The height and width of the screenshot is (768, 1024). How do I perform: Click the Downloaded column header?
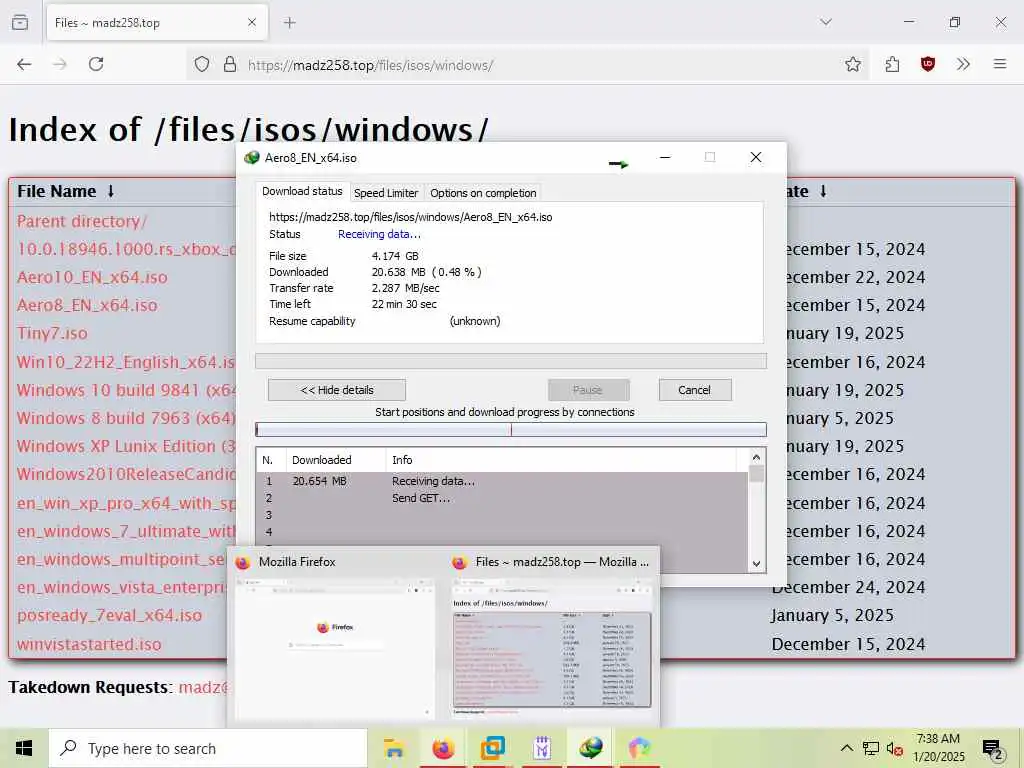(x=336, y=460)
